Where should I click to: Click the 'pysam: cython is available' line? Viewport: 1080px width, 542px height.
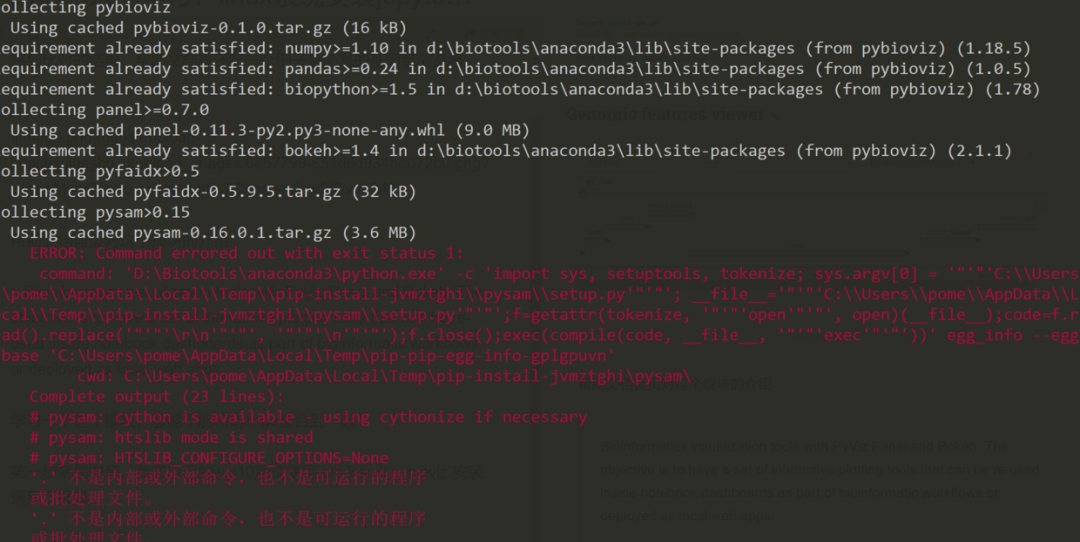coord(308,417)
